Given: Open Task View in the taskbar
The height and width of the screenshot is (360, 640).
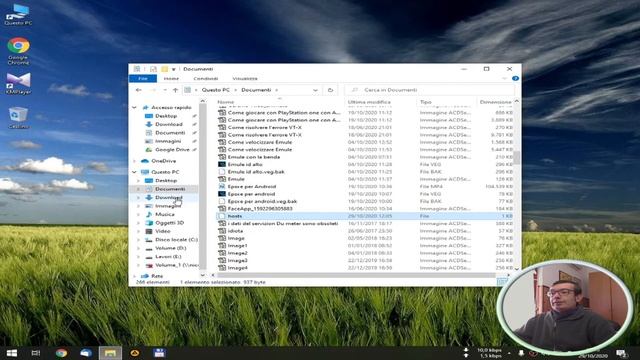Looking at the screenshot, I should pyautogui.click(x=36, y=353).
